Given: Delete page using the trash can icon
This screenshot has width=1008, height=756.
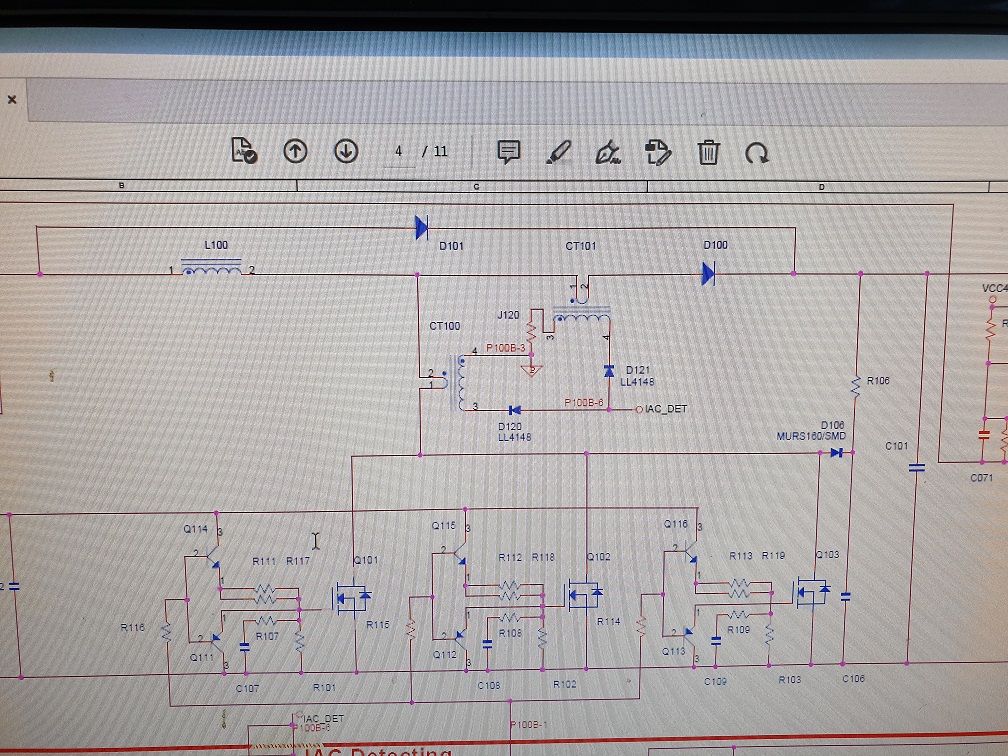Looking at the screenshot, I should click(708, 153).
